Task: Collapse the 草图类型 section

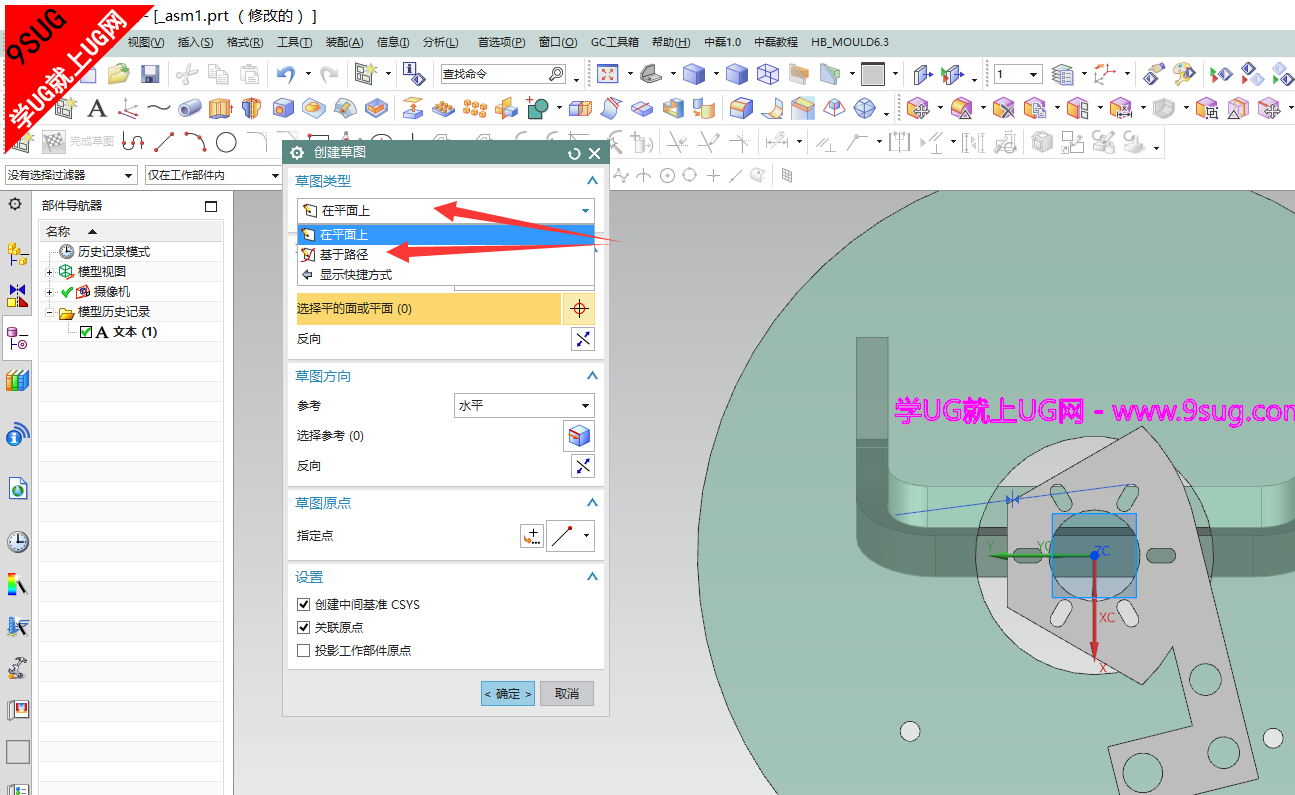Action: pyautogui.click(x=592, y=181)
